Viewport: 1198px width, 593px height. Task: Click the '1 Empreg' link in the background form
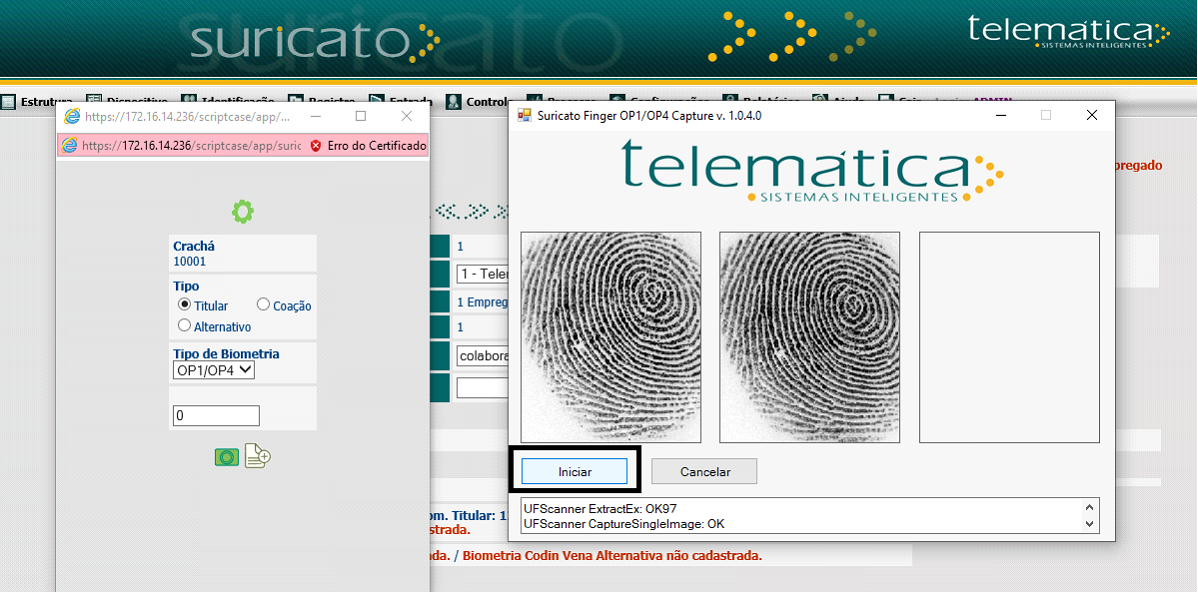tap(481, 302)
